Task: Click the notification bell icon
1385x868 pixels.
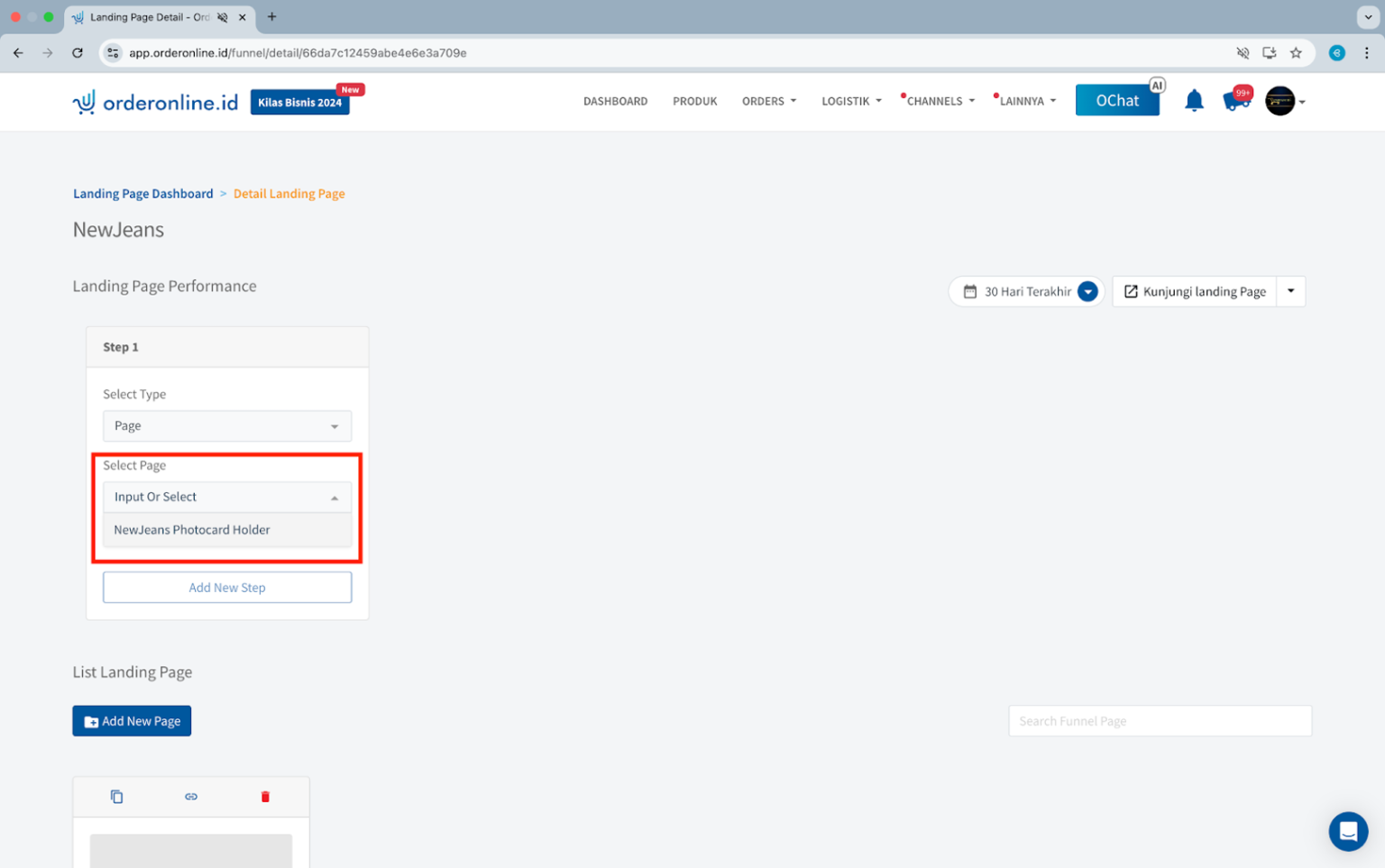Action: point(1194,101)
